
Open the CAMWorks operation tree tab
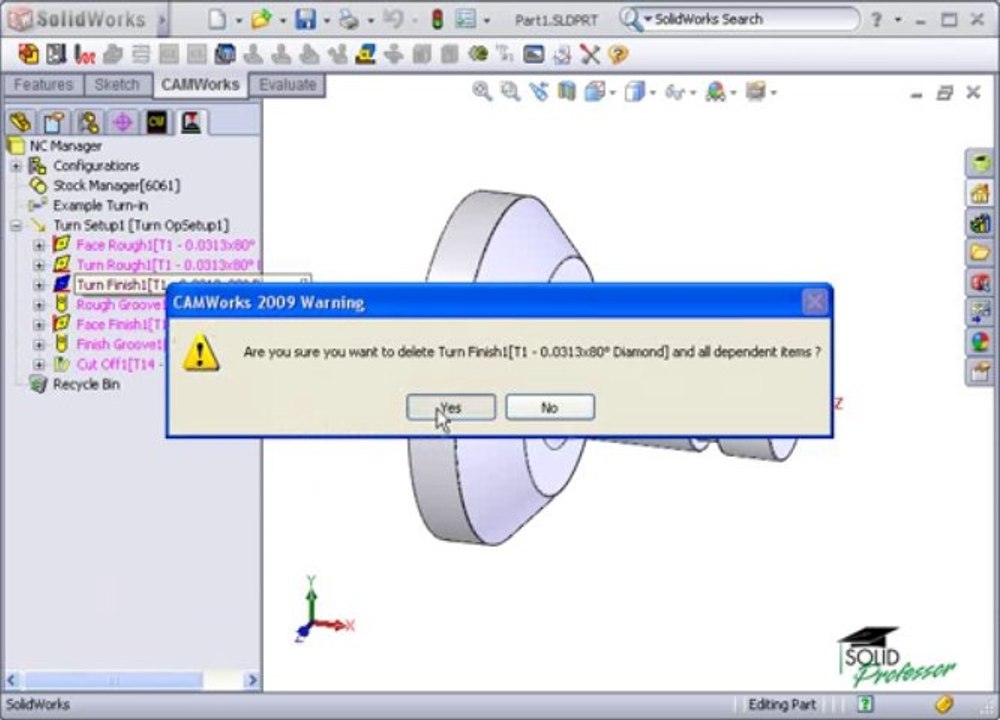point(191,122)
